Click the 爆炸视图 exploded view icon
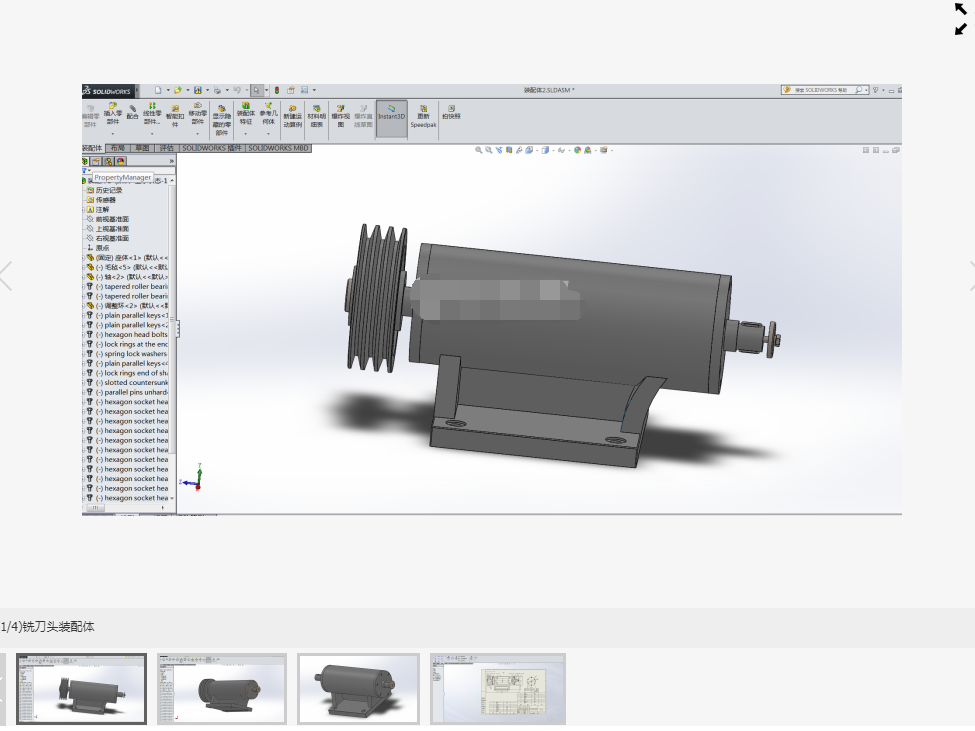Image resolution: width=975 pixels, height=731 pixels. point(340,109)
